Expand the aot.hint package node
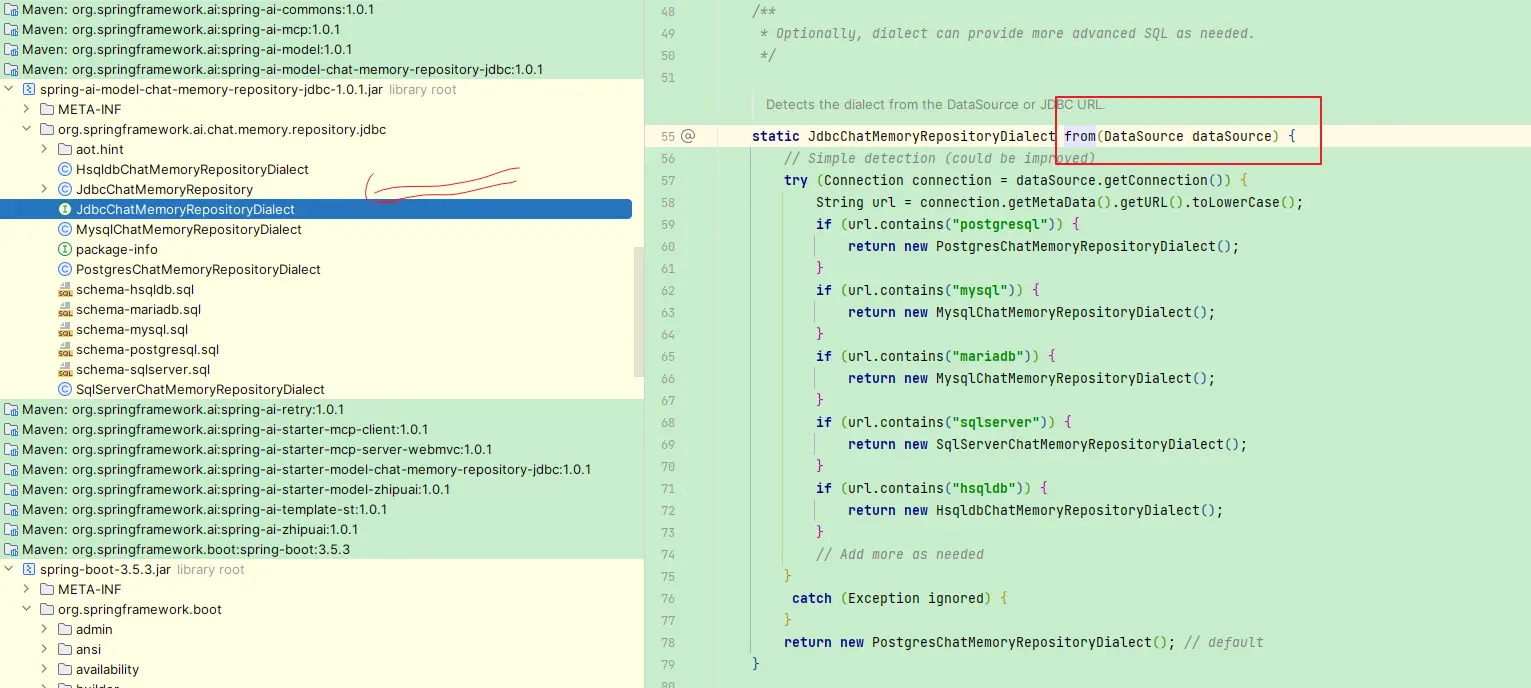Image resolution: width=1531 pixels, height=688 pixels. point(44,150)
